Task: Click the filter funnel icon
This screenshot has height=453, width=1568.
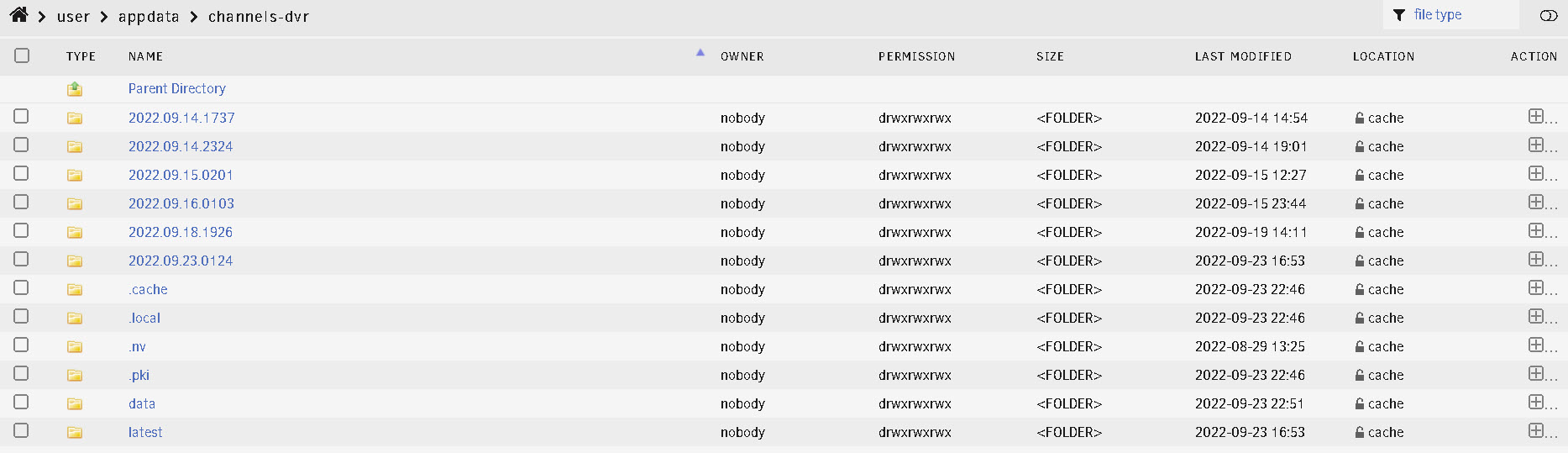Action: tap(1399, 15)
